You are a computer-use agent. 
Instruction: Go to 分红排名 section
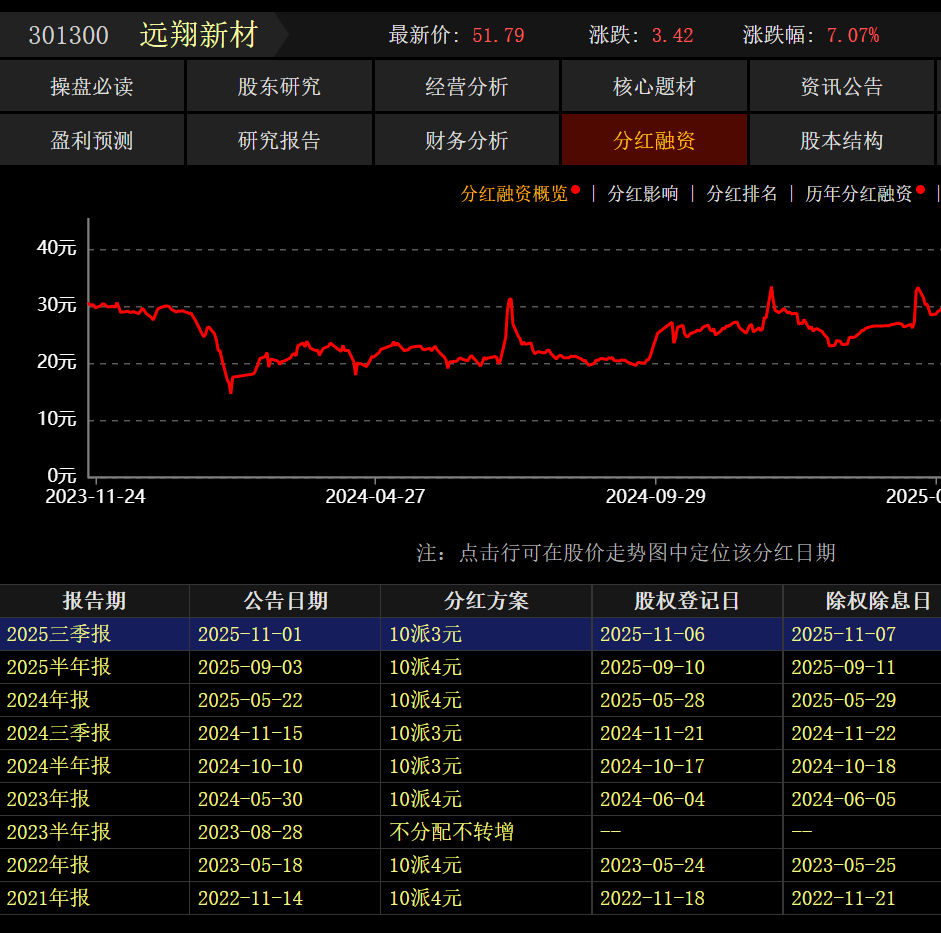tap(742, 193)
